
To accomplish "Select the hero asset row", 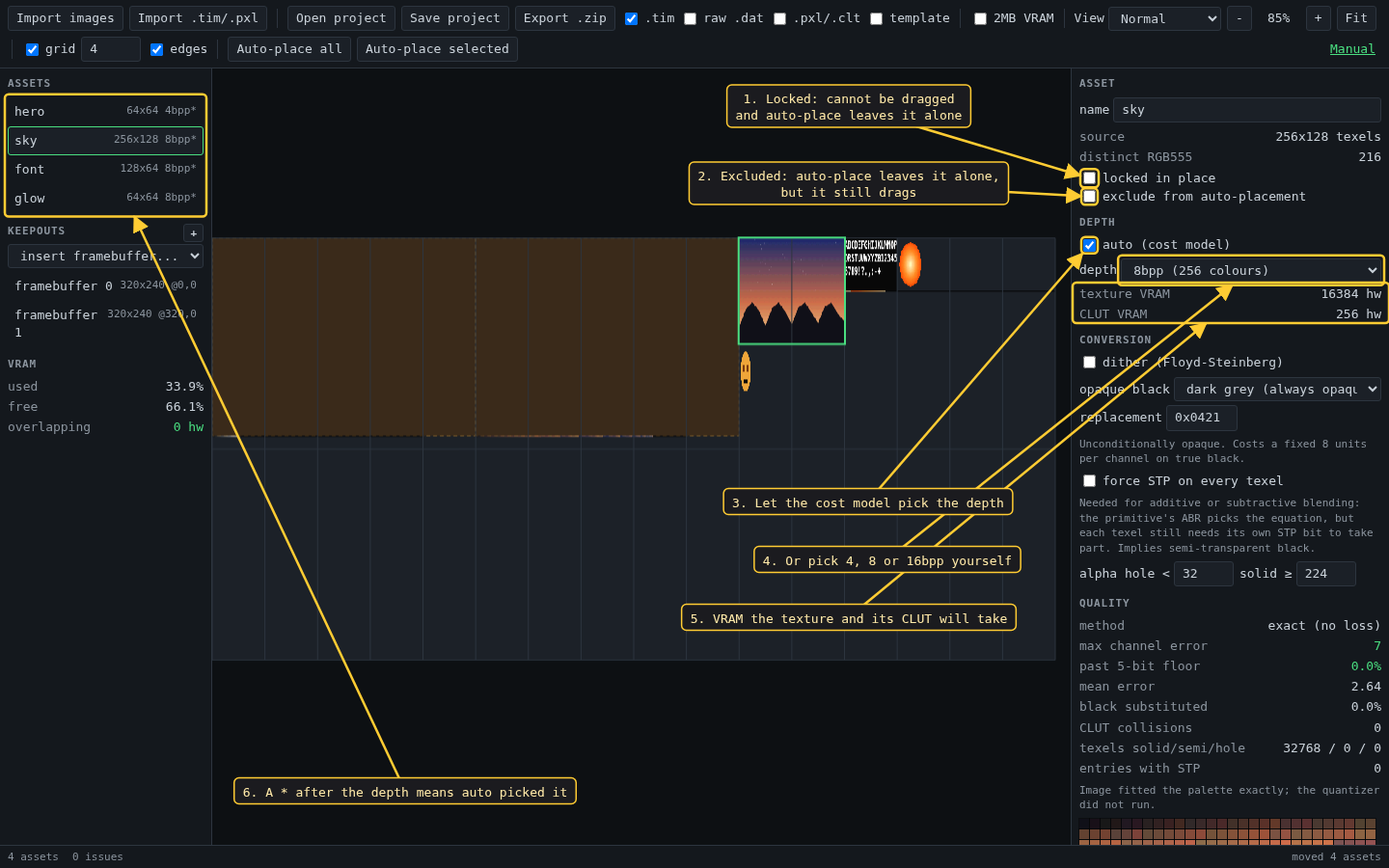I will coord(106,111).
